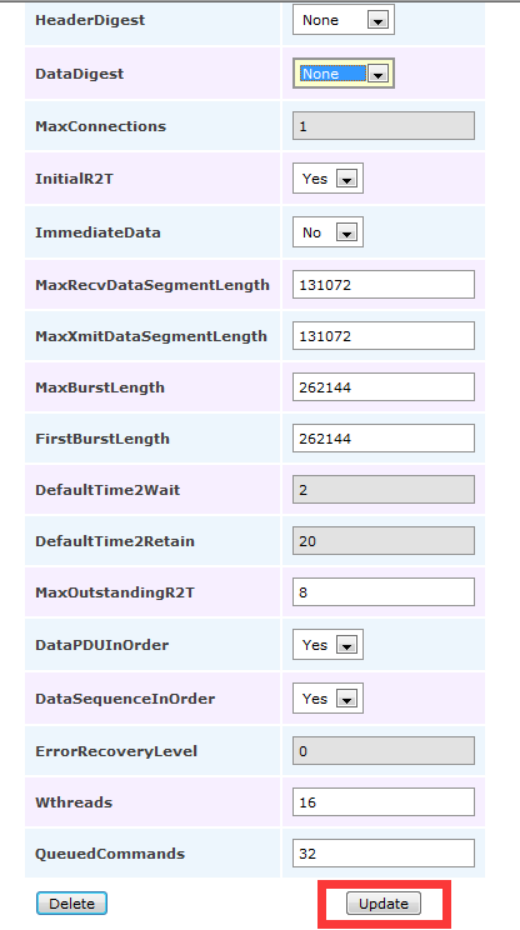Click the MaxRecvDataSegmentLength input field

[x=384, y=285]
